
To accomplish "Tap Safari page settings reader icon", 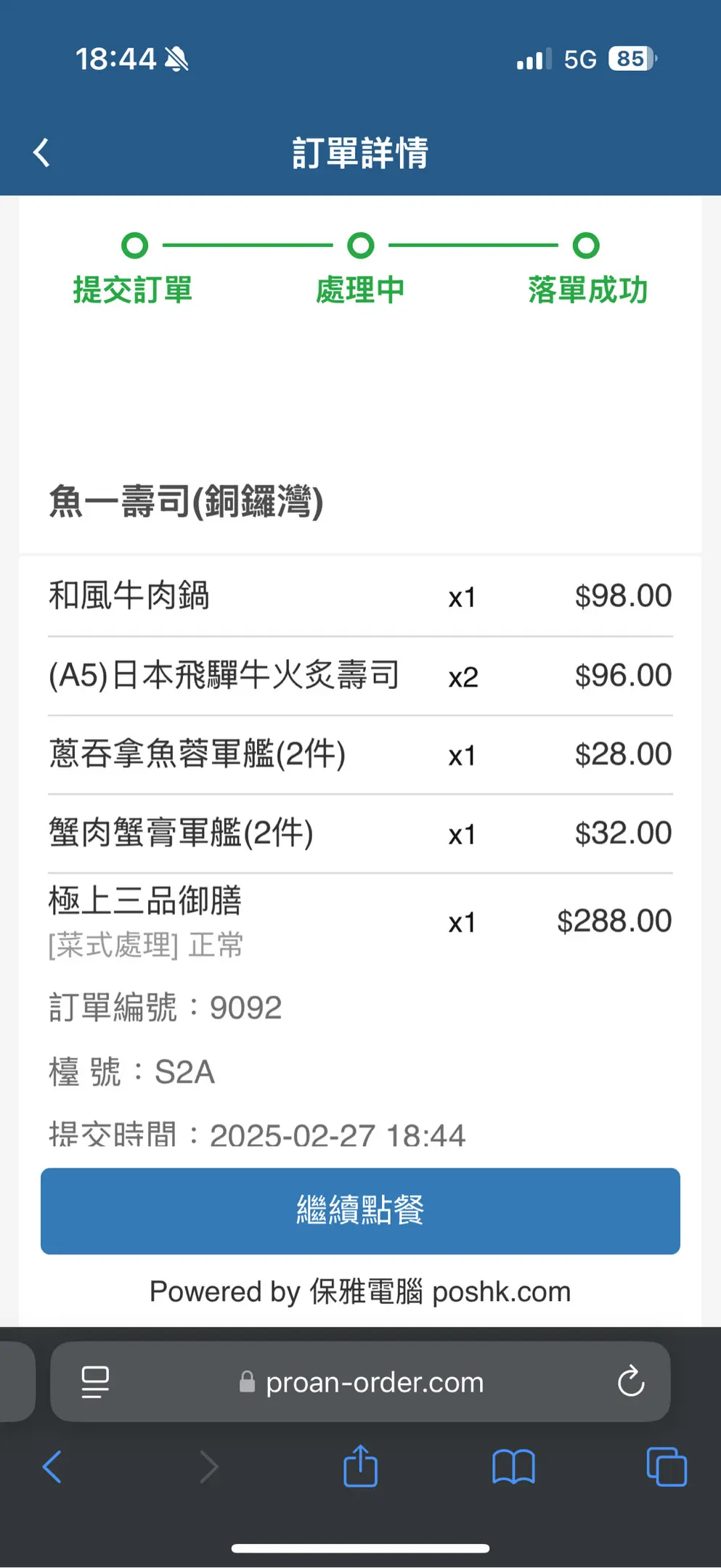I will 95,1381.
